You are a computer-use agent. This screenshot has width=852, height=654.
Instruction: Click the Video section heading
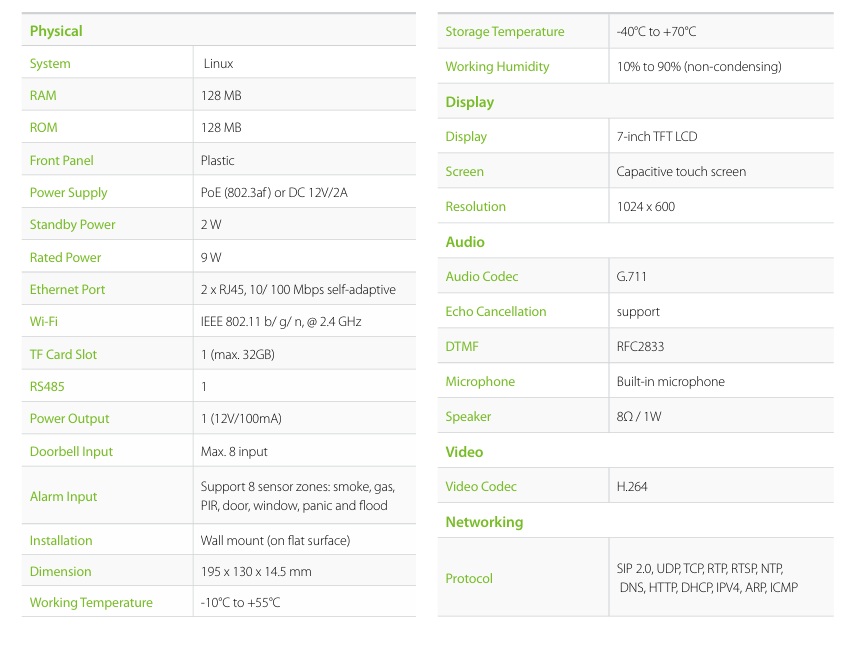[464, 452]
